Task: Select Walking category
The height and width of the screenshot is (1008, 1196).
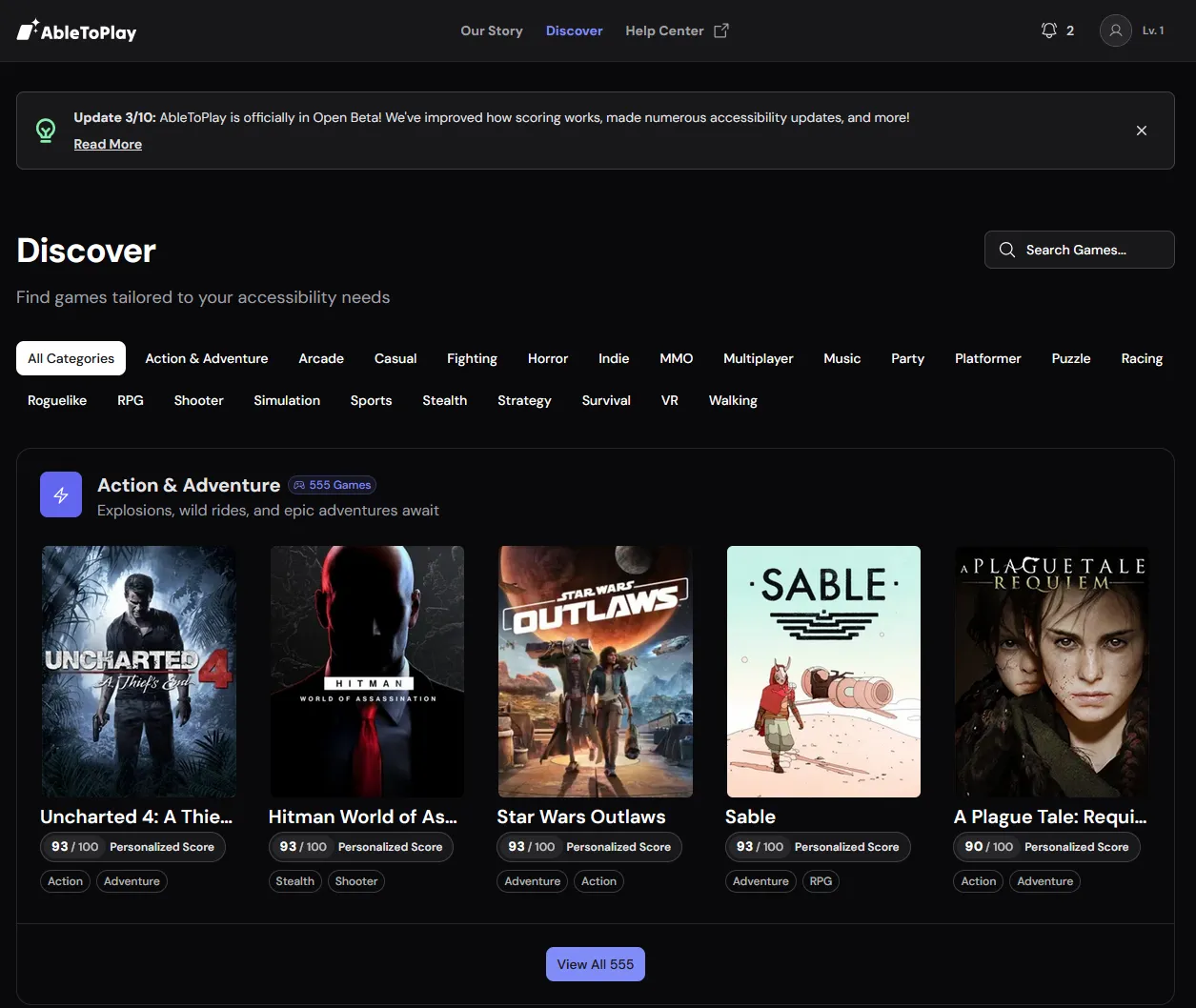Action: point(733,400)
